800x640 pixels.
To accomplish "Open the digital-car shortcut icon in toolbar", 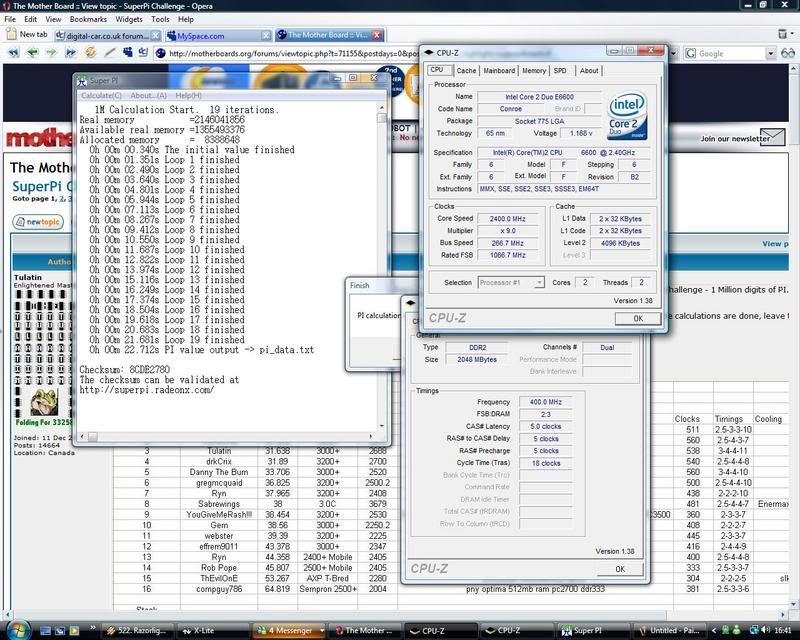I will 143,52.
